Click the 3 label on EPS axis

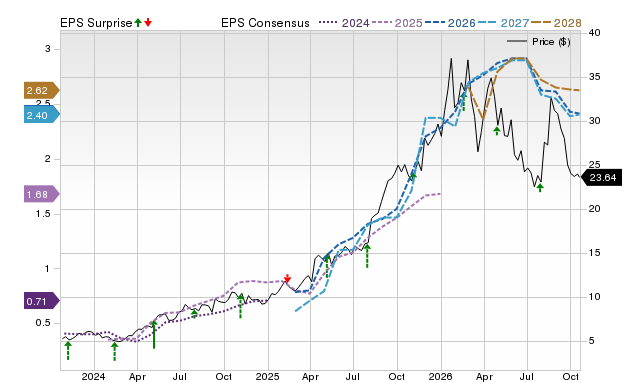coord(48,49)
